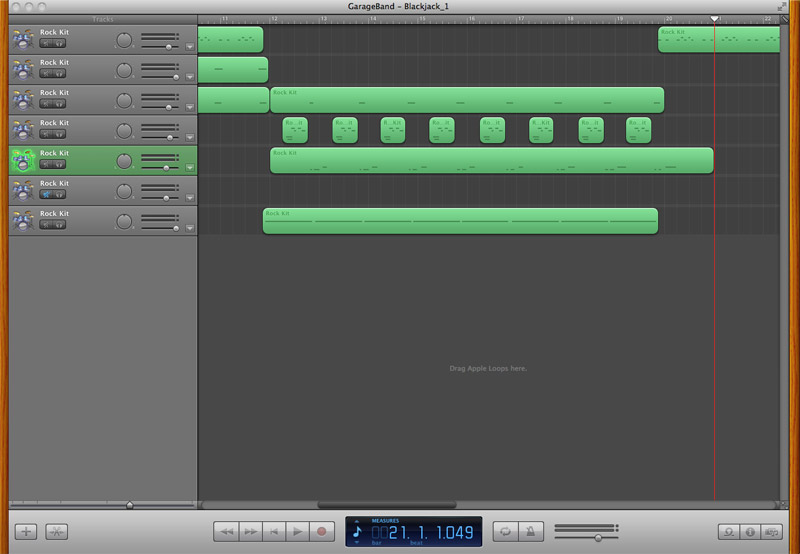Expand automation for the fourth Rock Kit track
Viewport: 800px width, 554px height.
190,137
